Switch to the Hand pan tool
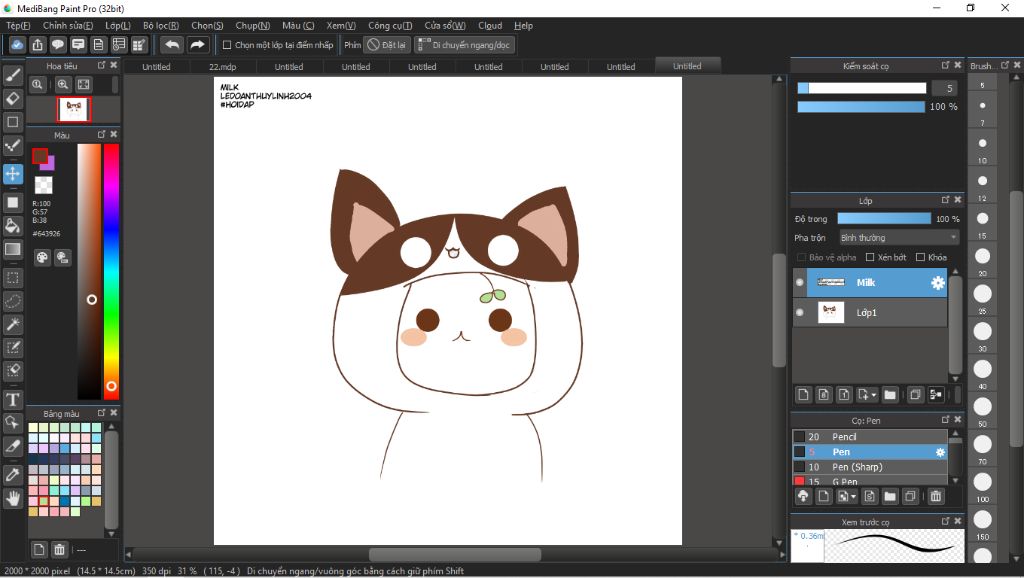Viewport: 1024px width, 578px height. (x=13, y=497)
